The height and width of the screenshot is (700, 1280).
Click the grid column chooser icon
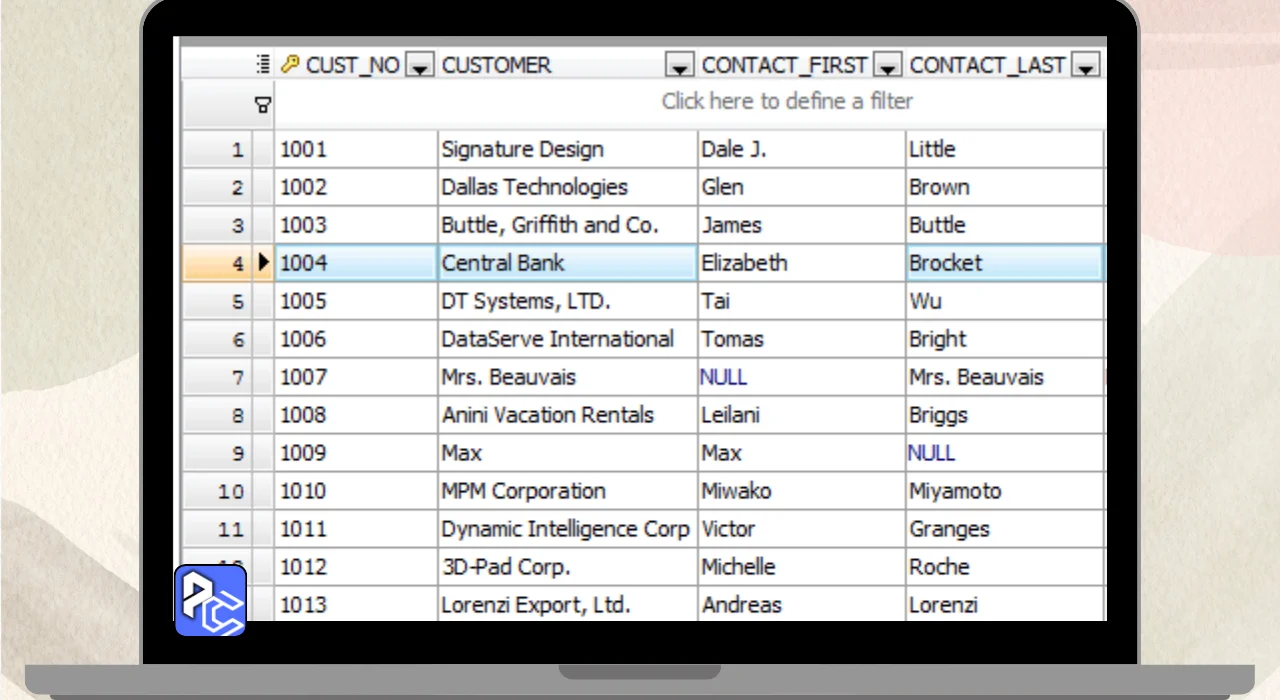click(263, 65)
